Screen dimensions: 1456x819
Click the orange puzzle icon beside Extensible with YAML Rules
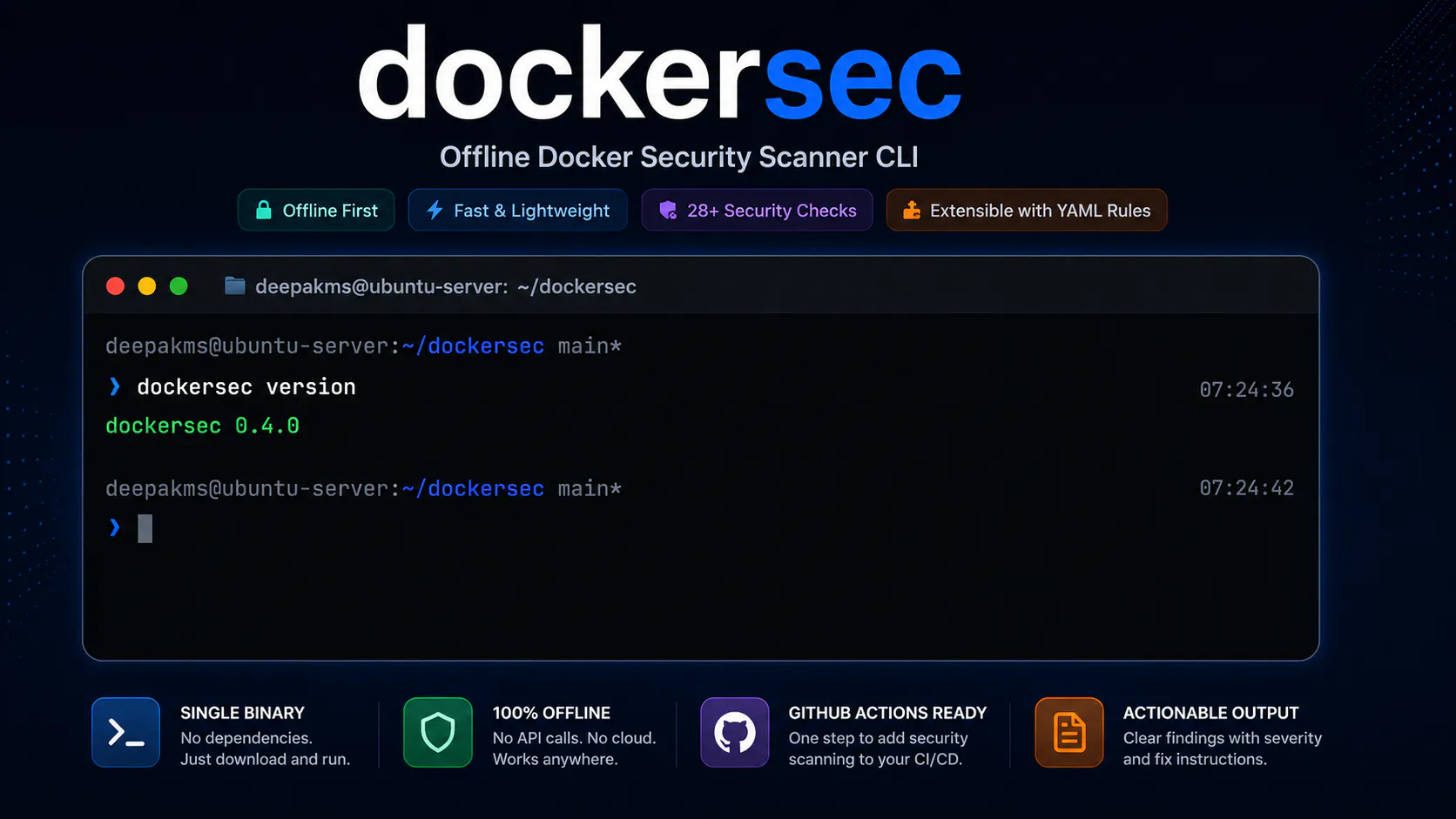[x=911, y=210]
